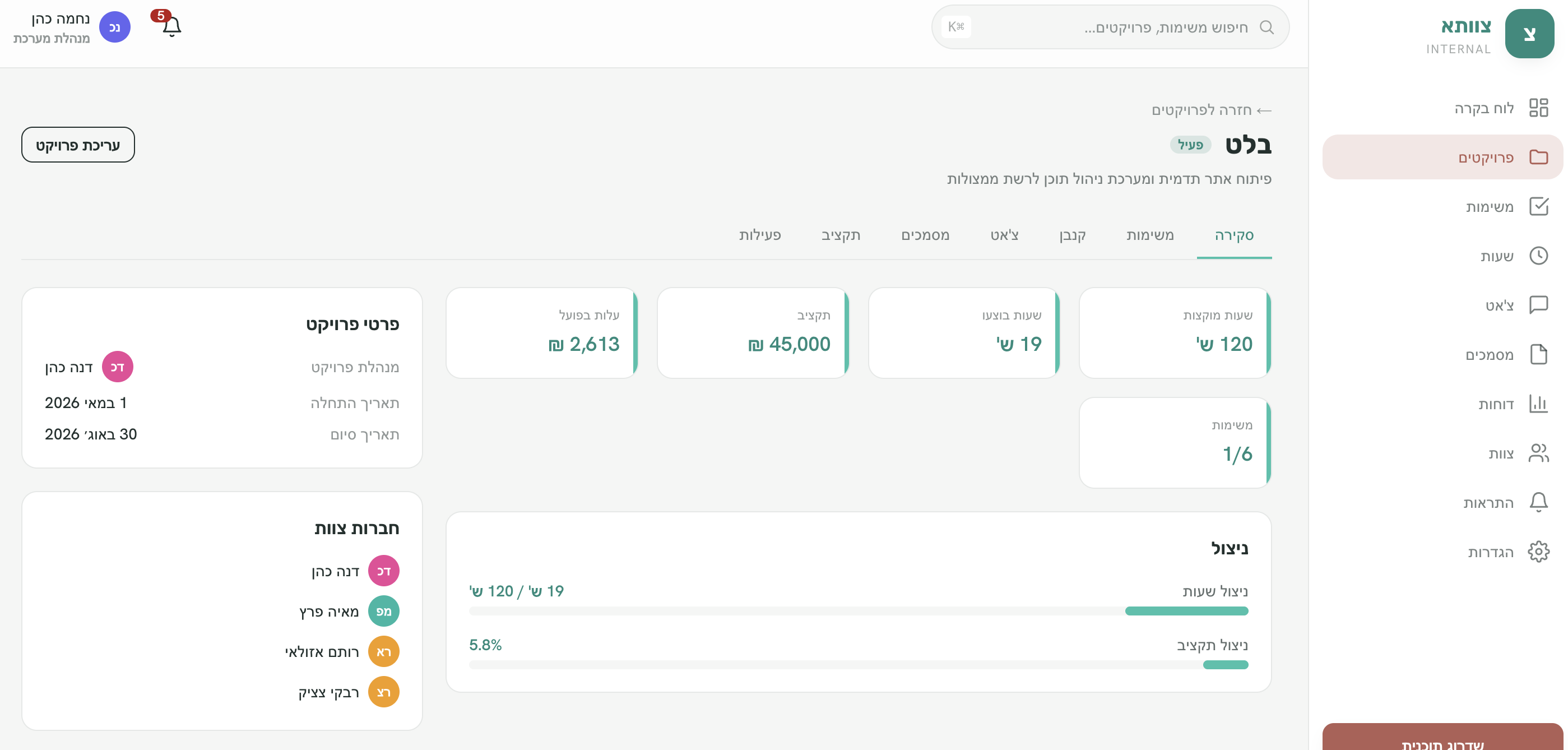Click רבקי צציק's orange avatar
Viewport: 1568px width, 750px height.
click(x=383, y=692)
